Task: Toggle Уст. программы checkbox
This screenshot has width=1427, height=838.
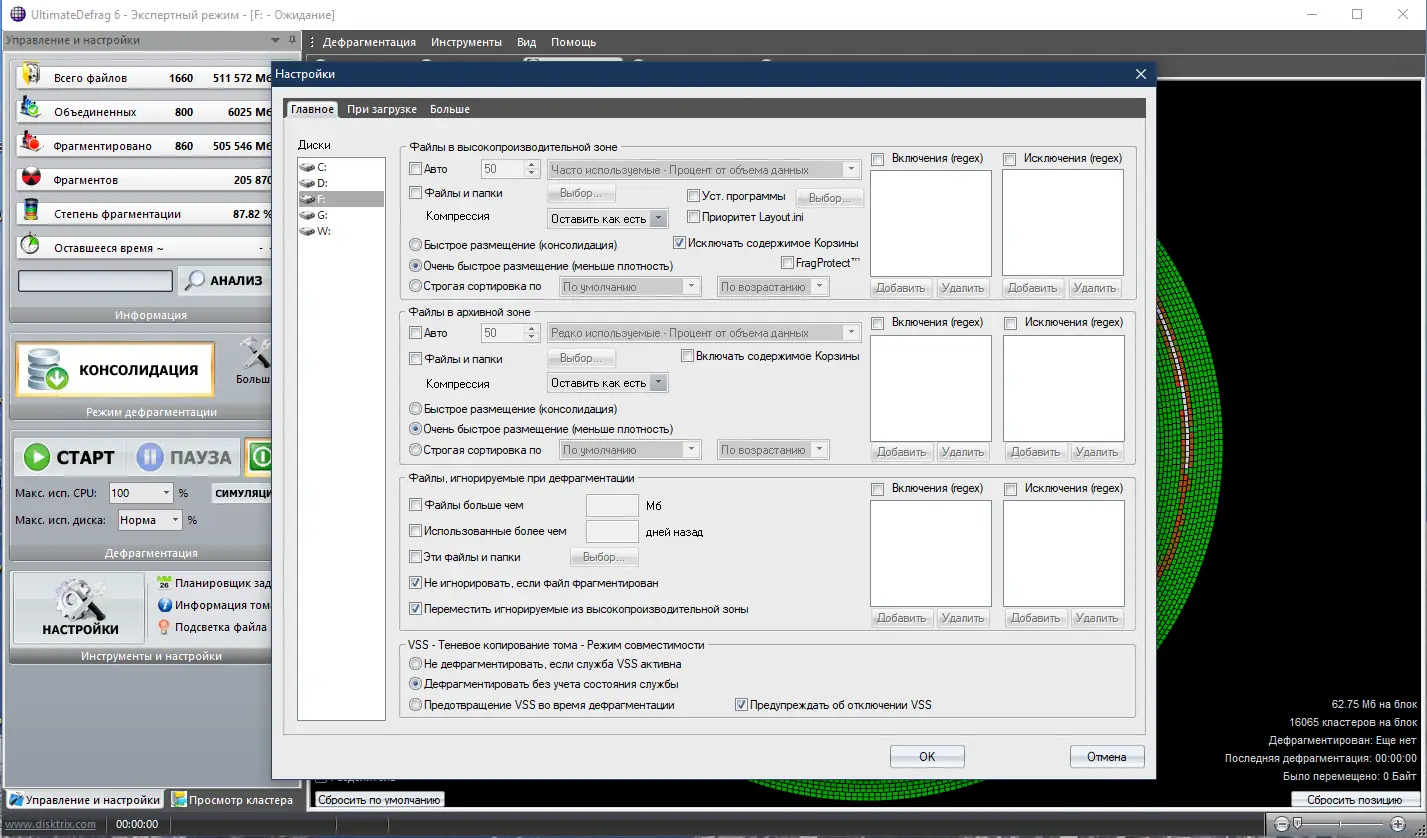Action: click(694, 196)
